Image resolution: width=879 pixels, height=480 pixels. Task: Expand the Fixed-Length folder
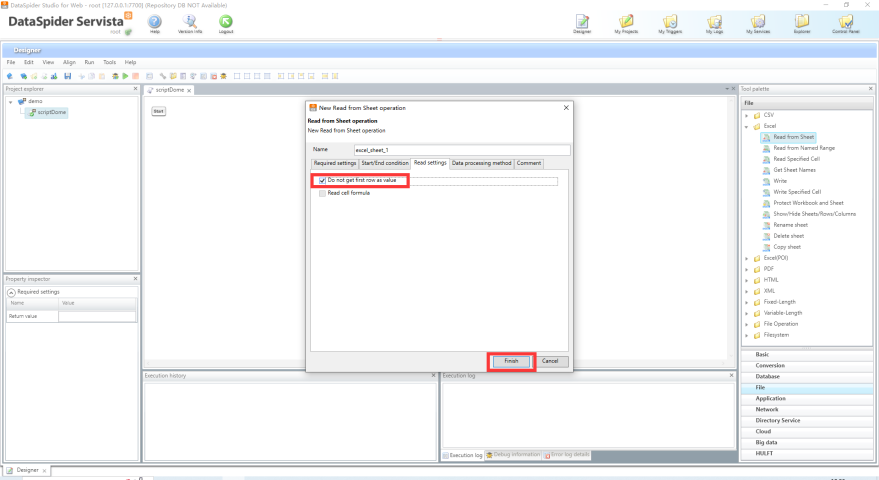tap(747, 303)
